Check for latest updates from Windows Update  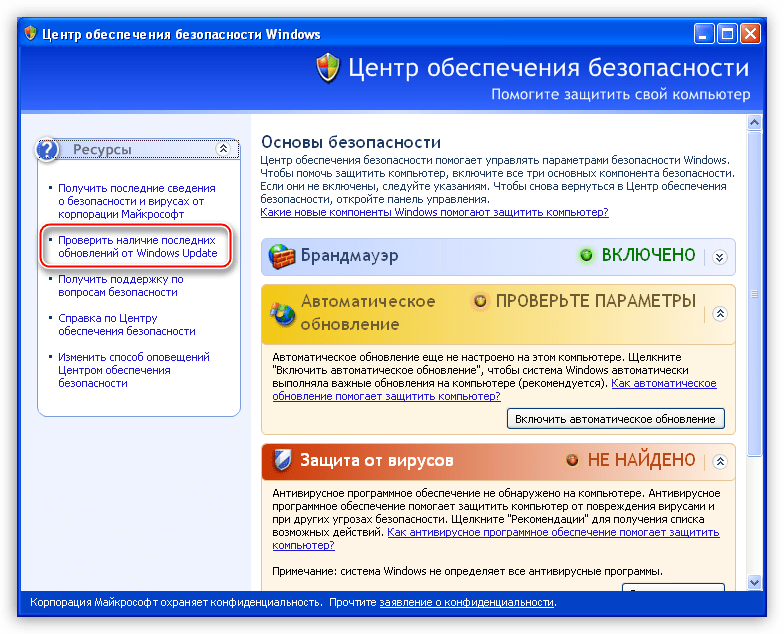[138, 246]
